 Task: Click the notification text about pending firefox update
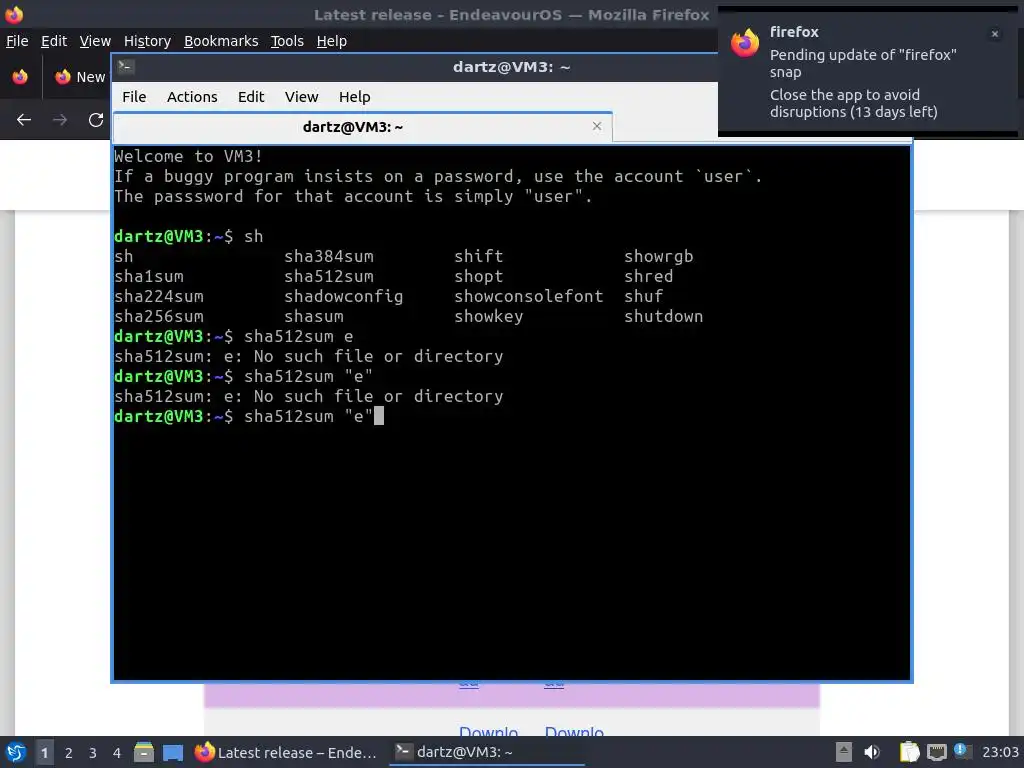click(x=863, y=63)
